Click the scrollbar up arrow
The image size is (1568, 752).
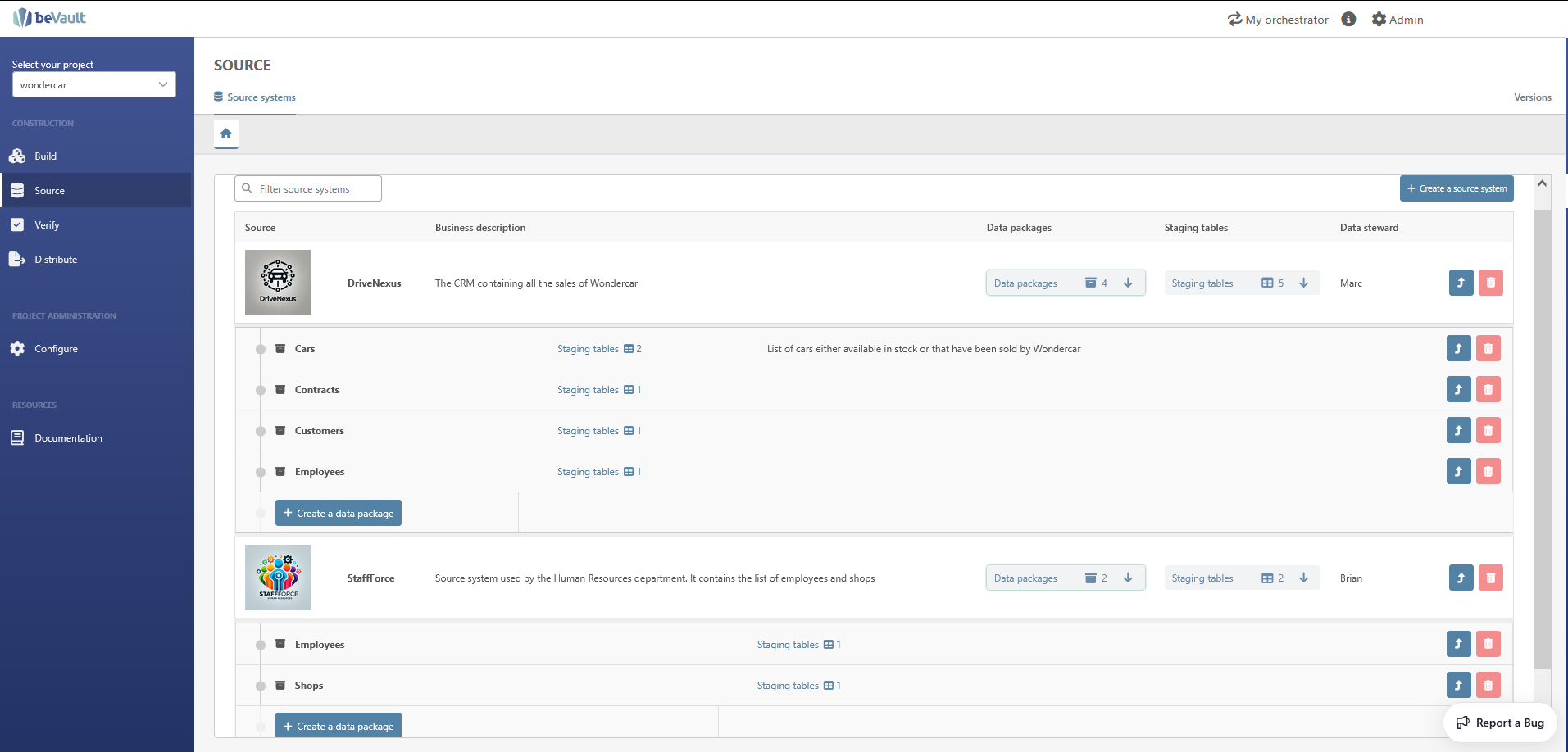(x=1542, y=183)
